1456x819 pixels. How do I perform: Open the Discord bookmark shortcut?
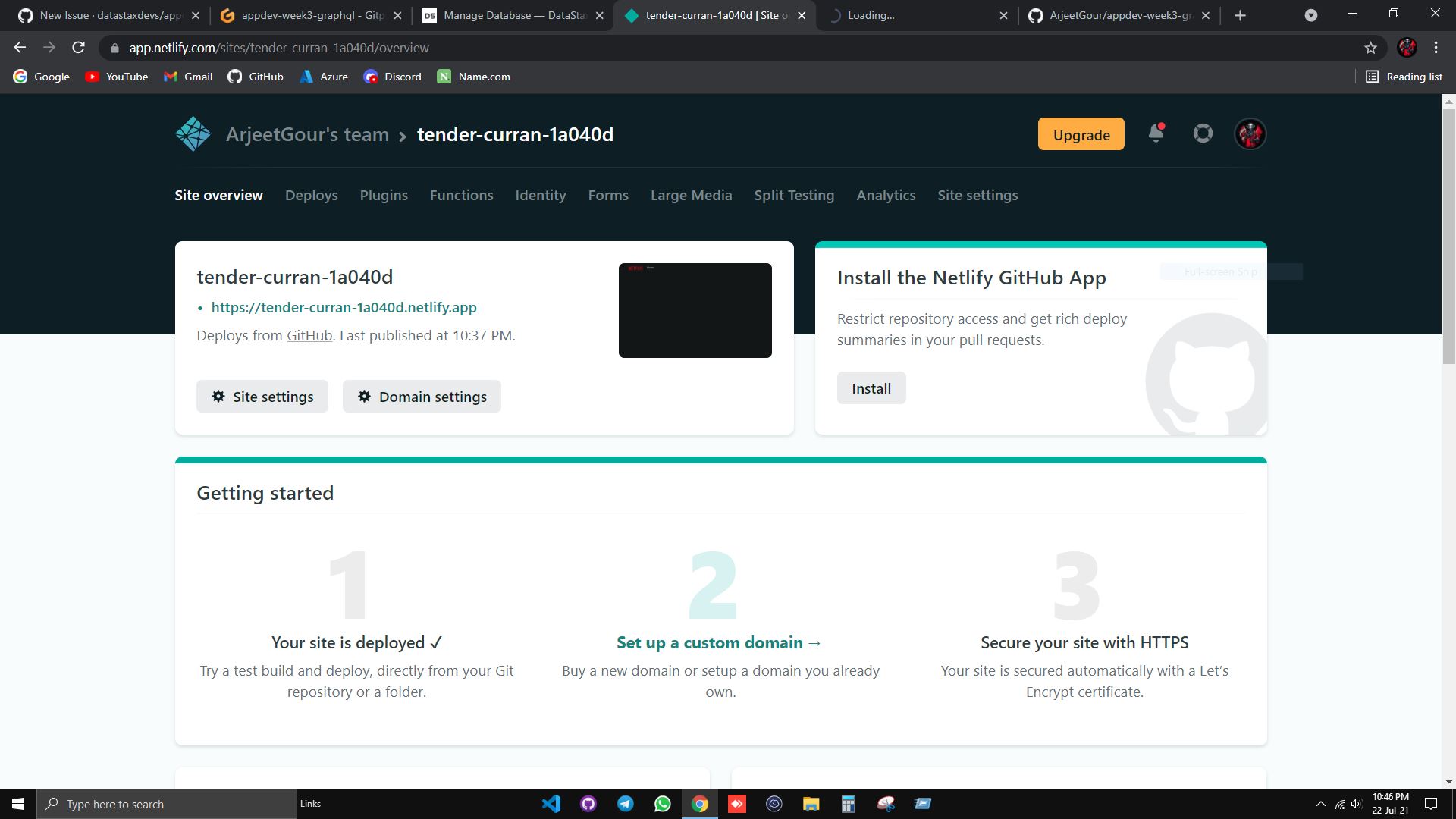pos(392,77)
